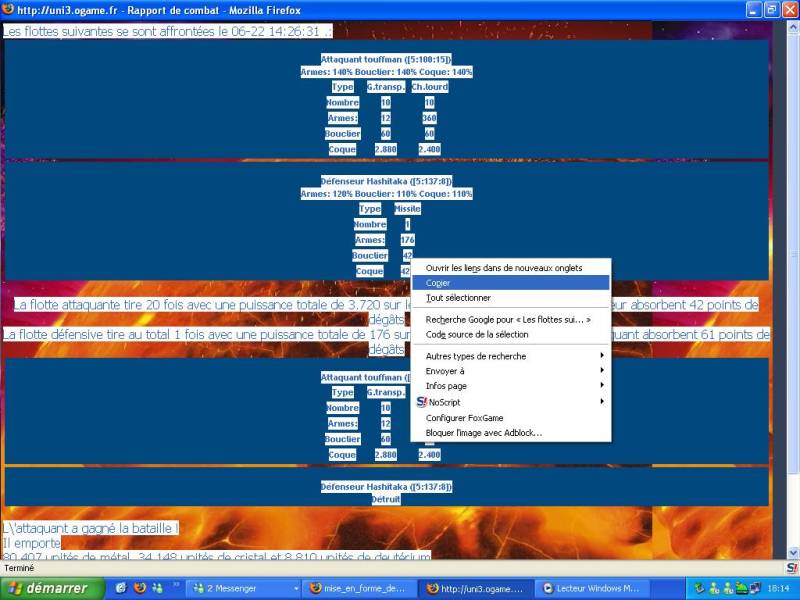Launch Firefox from quick launch bar
The image size is (800, 600).
139,588
